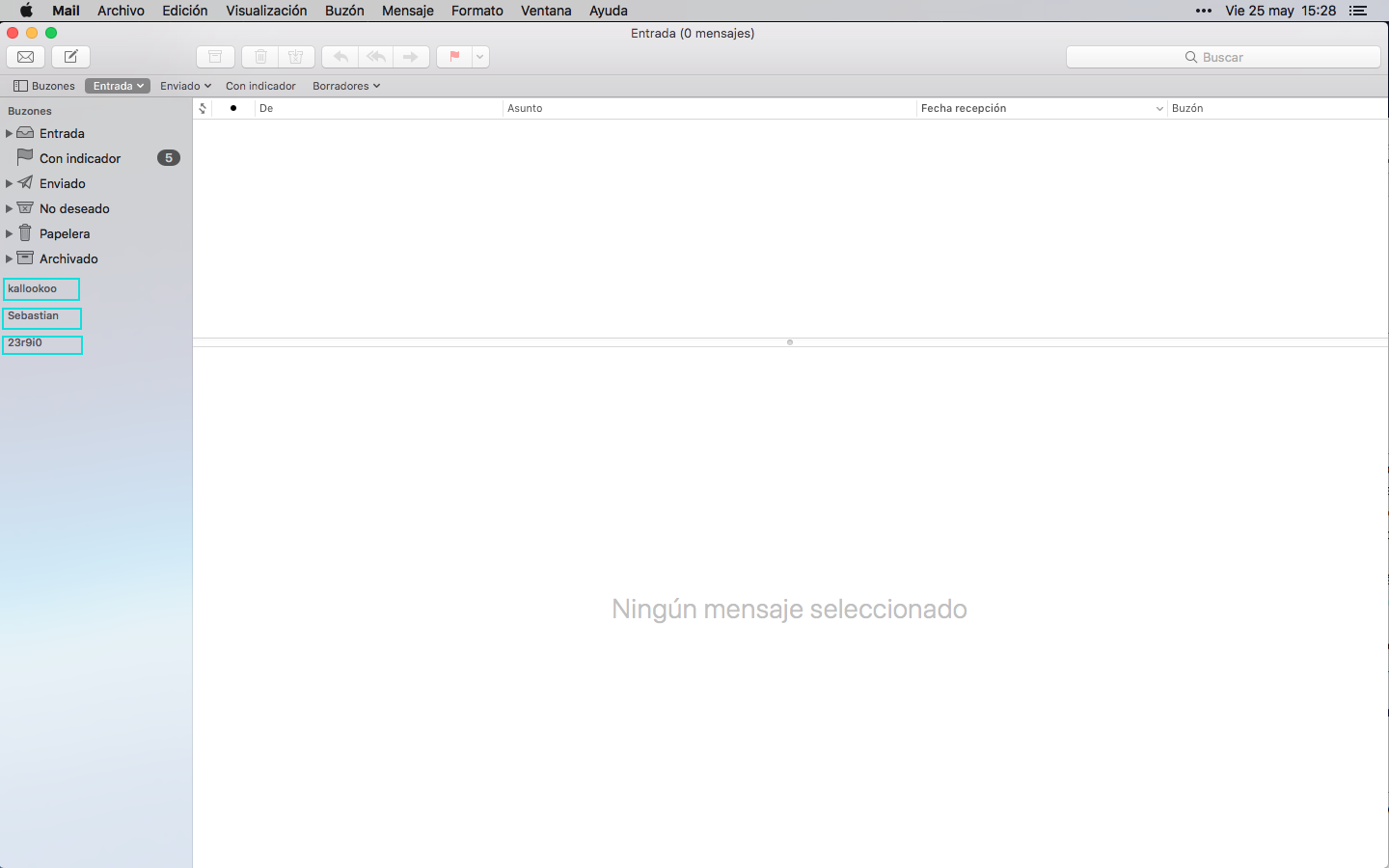Click the date and time in menu bar
Image resolution: width=1389 pixels, height=868 pixels.
click(x=1280, y=11)
